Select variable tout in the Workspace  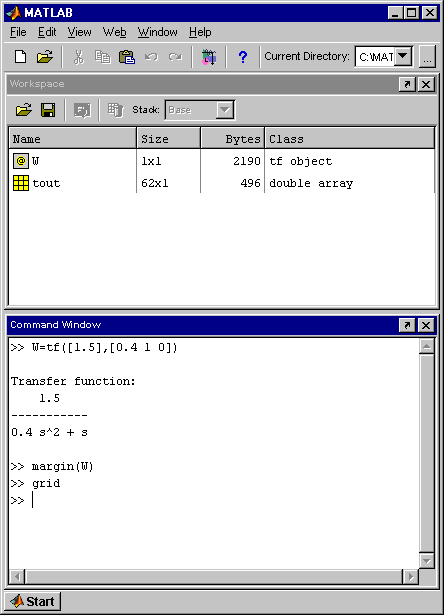(46, 183)
